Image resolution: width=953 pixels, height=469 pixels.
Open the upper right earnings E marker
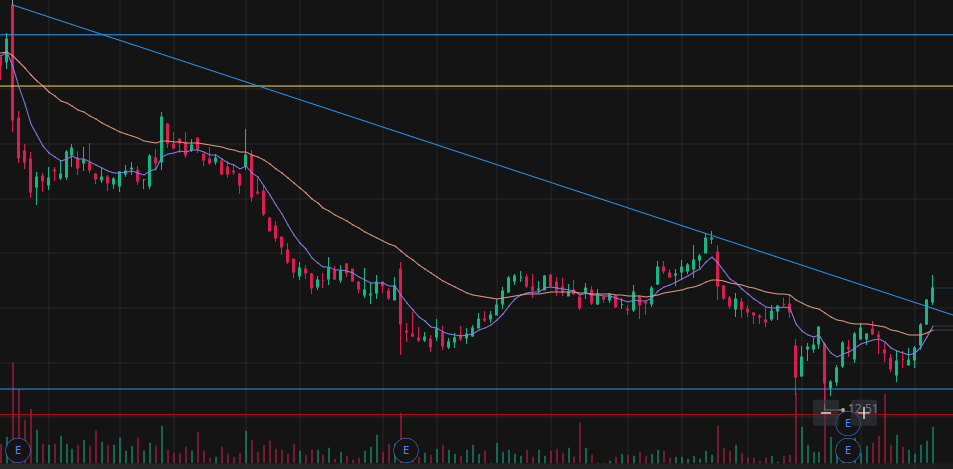848,423
